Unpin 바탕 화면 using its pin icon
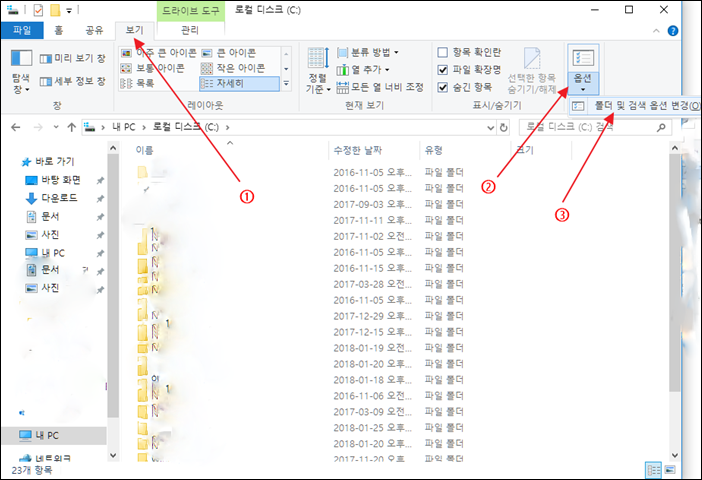The image size is (702, 480). click(x=100, y=180)
